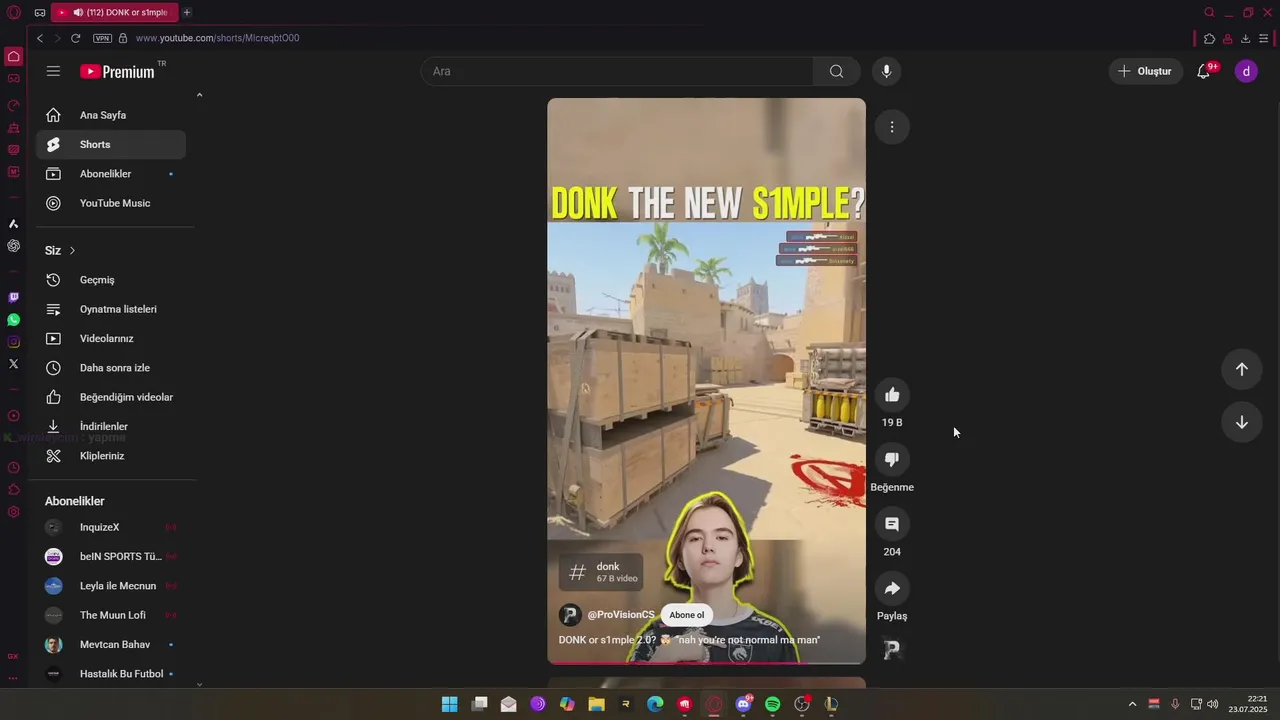The width and height of the screenshot is (1280, 720).
Task: Go to next Short down arrow
Action: pyautogui.click(x=1241, y=422)
